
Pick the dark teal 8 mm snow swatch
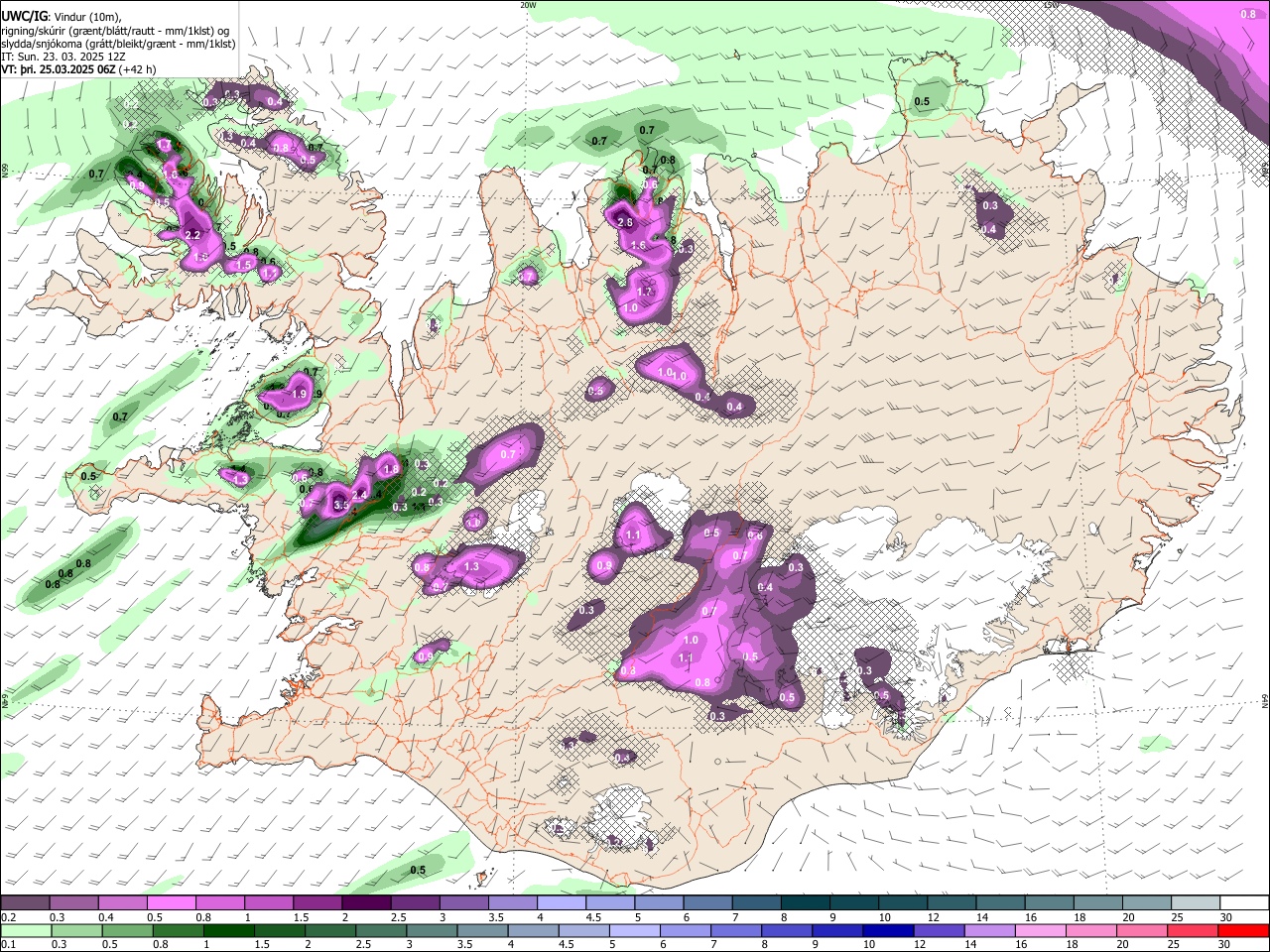[805, 903]
